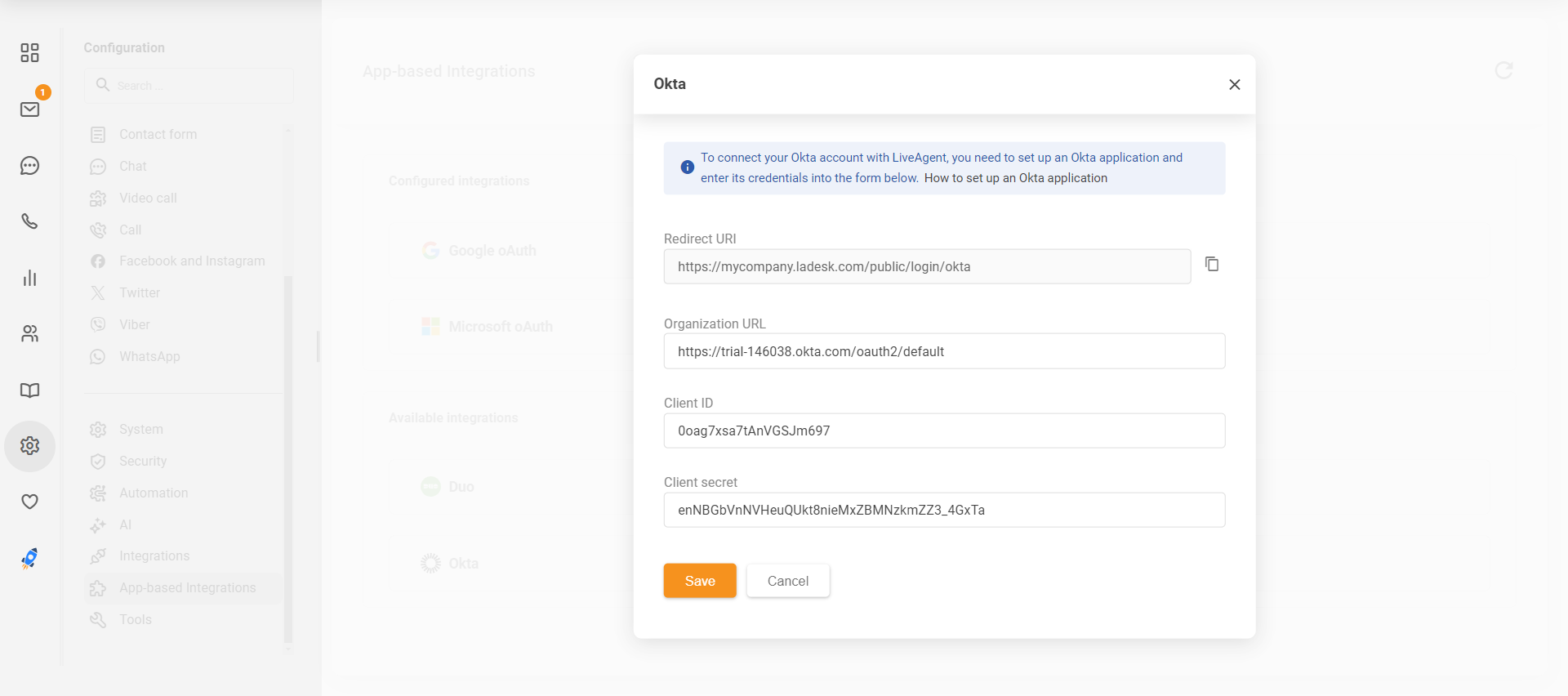Copy the Redirect URI to clipboard

coord(1212,264)
